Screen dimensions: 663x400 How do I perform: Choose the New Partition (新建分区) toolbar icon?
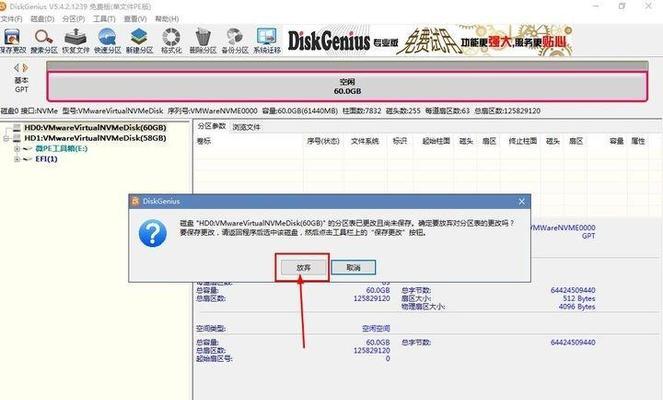point(139,41)
